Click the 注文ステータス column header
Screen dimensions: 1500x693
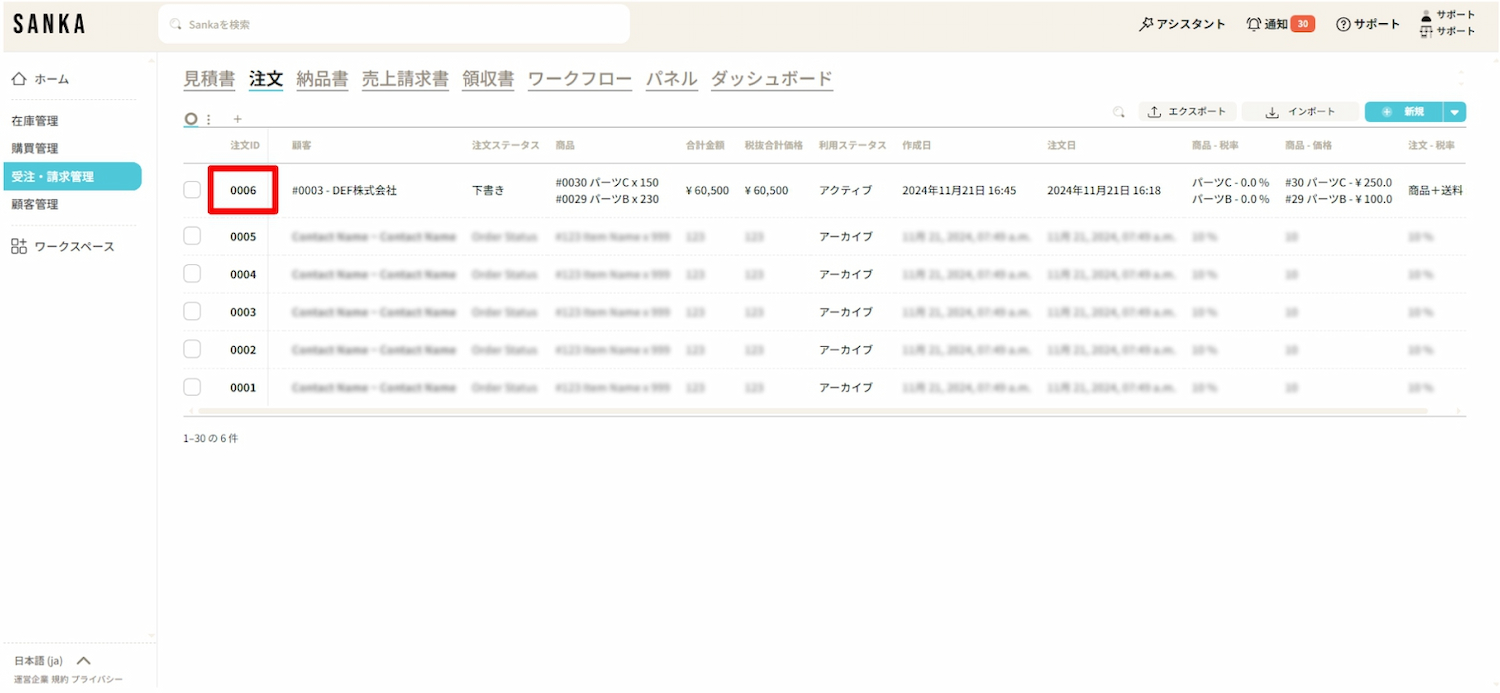[x=505, y=146]
